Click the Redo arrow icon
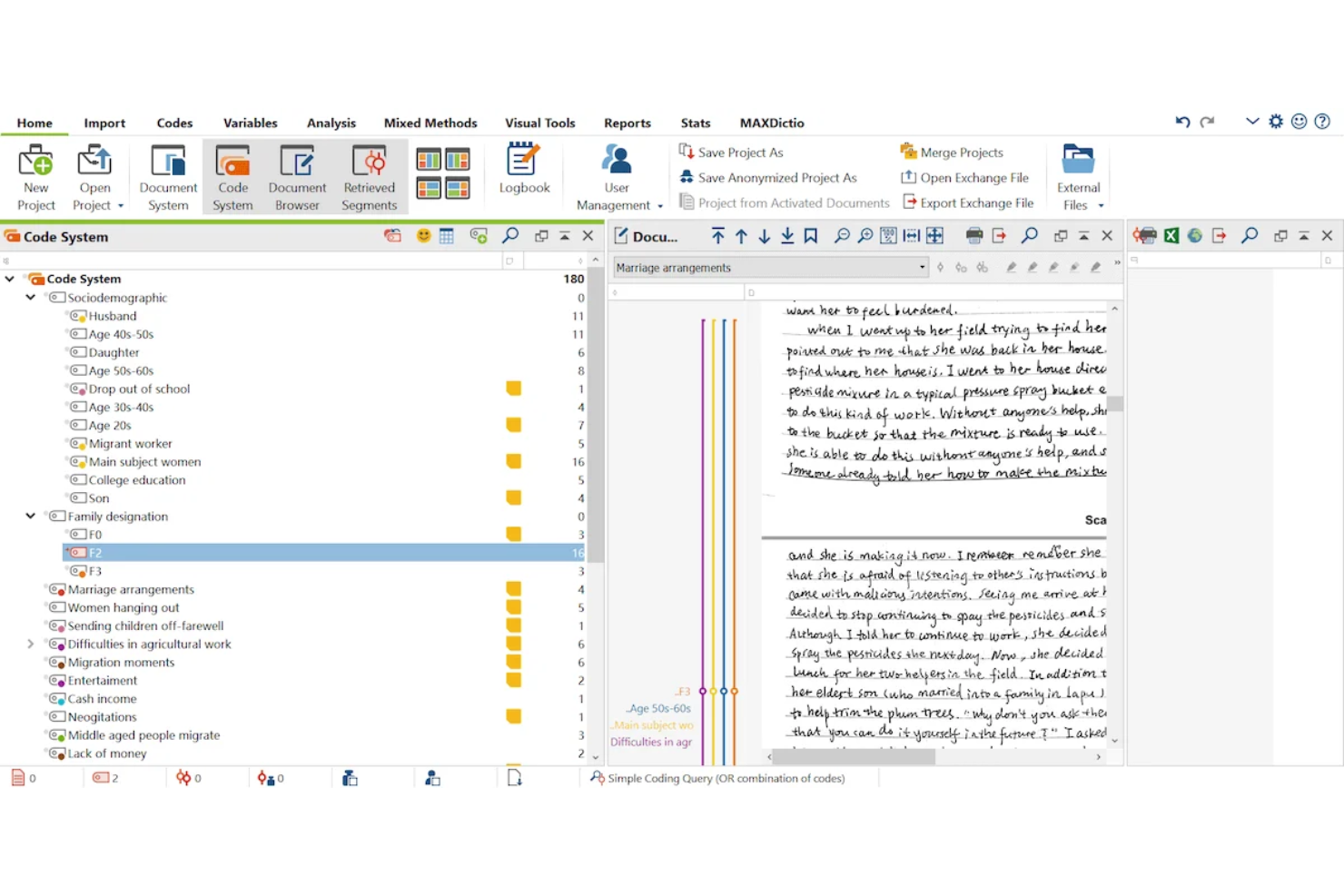Image resolution: width=1344 pixels, height=896 pixels. coord(1207,122)
